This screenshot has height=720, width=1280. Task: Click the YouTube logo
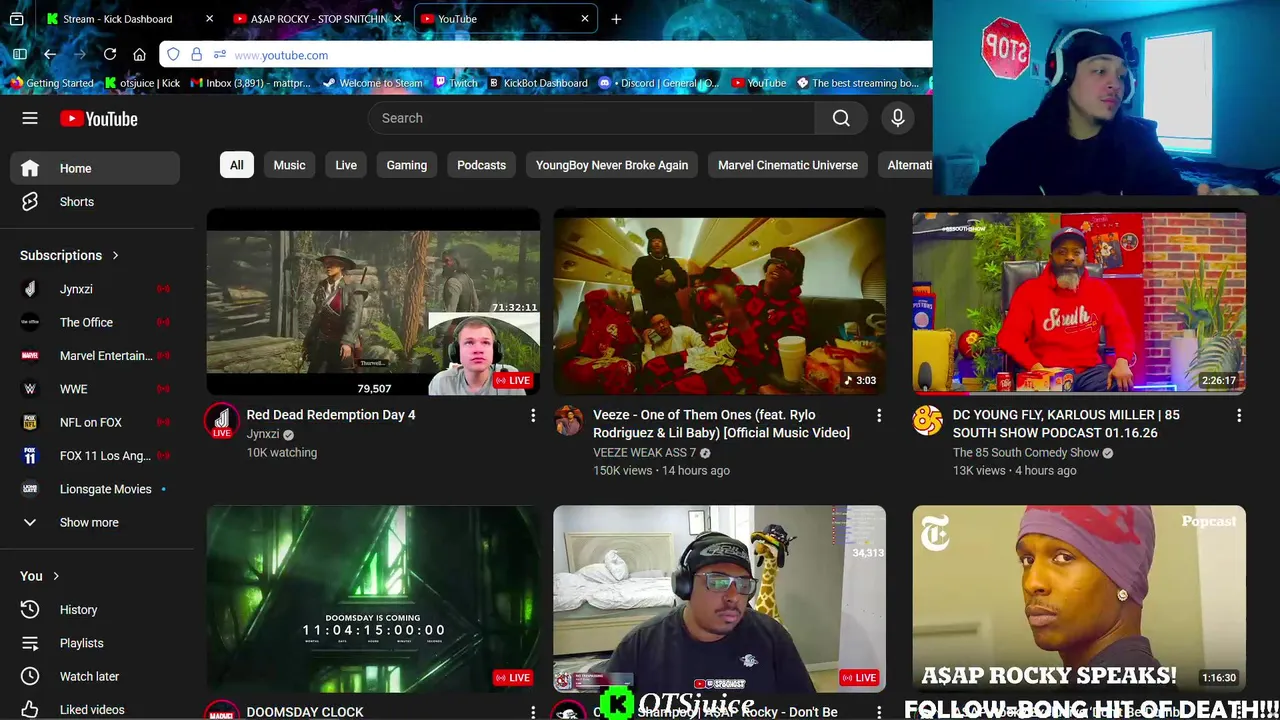pyautogui.click(x=99, y=119)
